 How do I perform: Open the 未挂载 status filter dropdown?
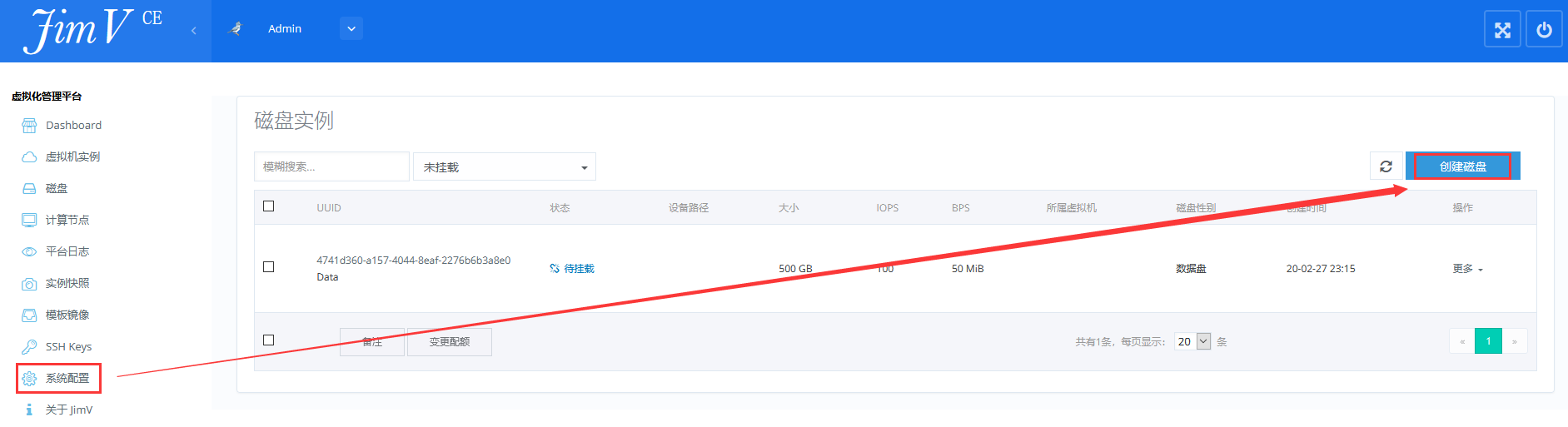505,167
